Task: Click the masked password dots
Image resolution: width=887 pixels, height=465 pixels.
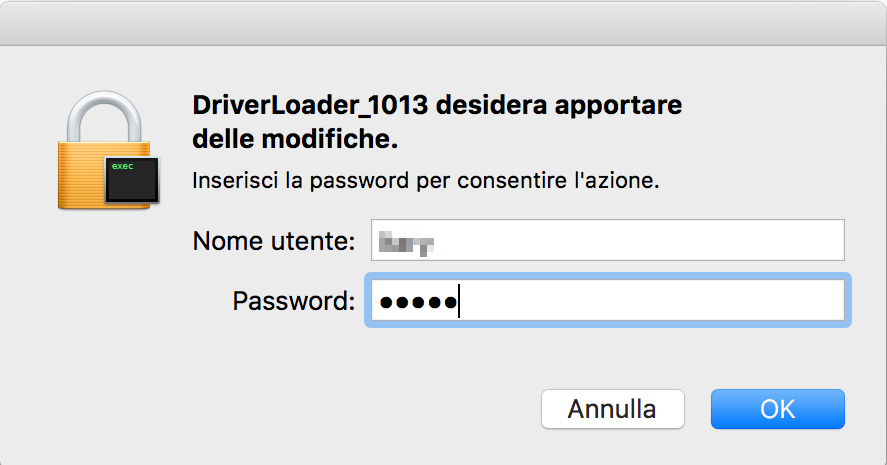Action: coord(418,303)
